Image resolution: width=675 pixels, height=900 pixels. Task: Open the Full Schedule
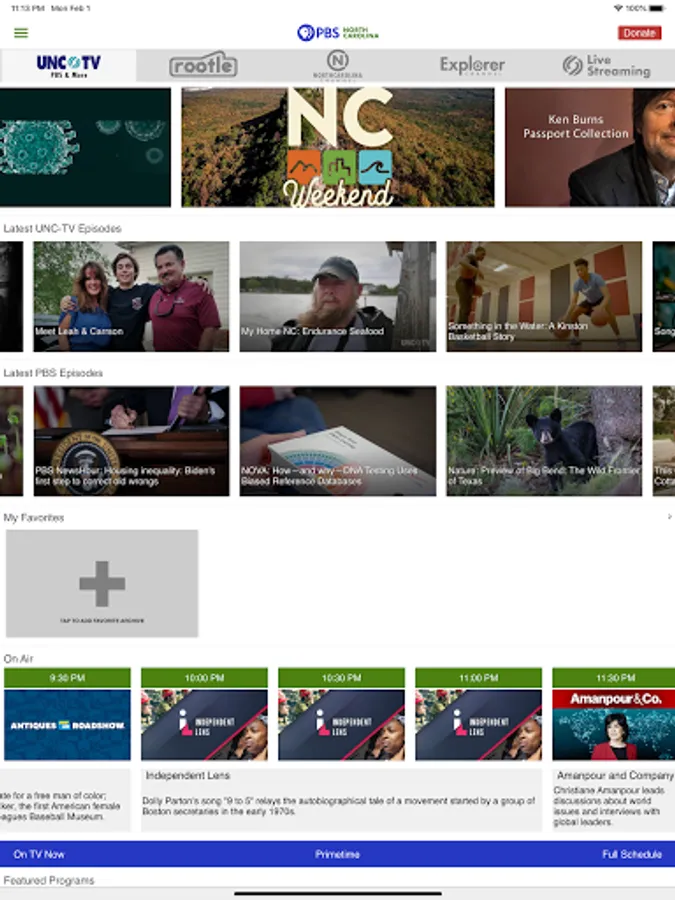[x=632, y=854]
